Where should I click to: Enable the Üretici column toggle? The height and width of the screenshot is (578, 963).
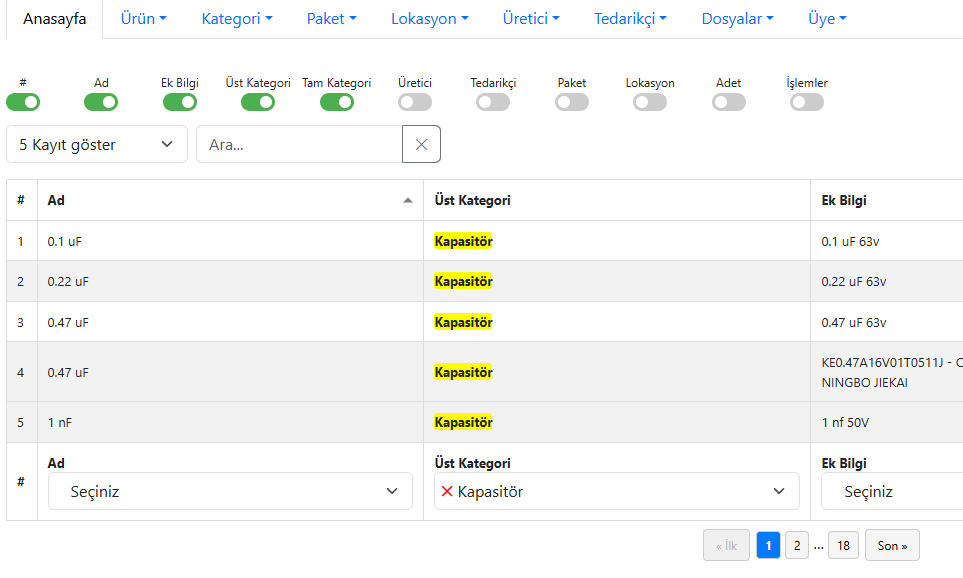point(415,102)
